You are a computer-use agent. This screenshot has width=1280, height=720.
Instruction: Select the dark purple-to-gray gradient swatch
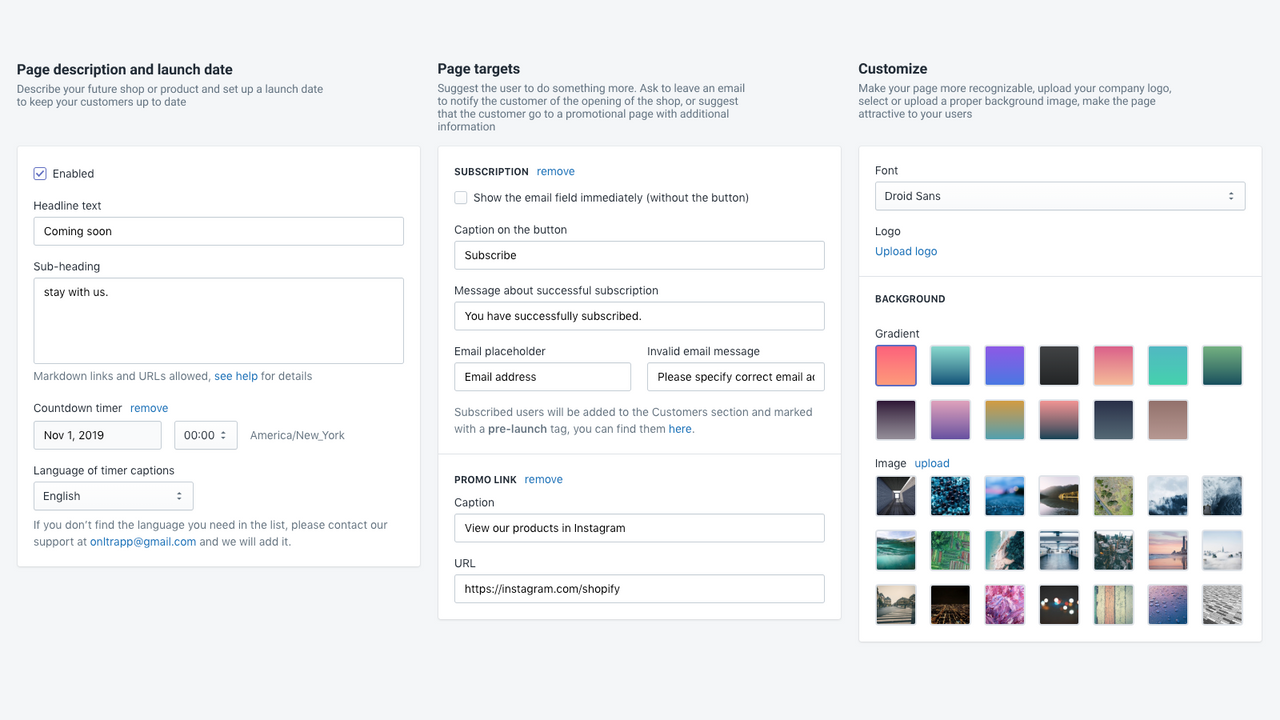pyautogui.click(x=896, y=420)
